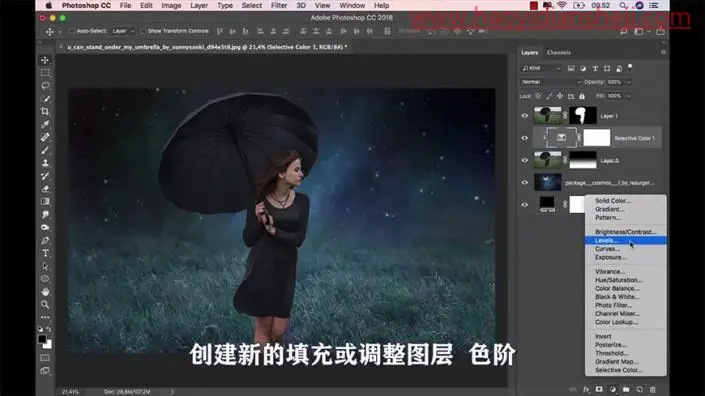Image resolution: width=705 pixels, height=396 pixels.
Task: Open the Image menu in menu bar
Action: (x=171, y=5)
